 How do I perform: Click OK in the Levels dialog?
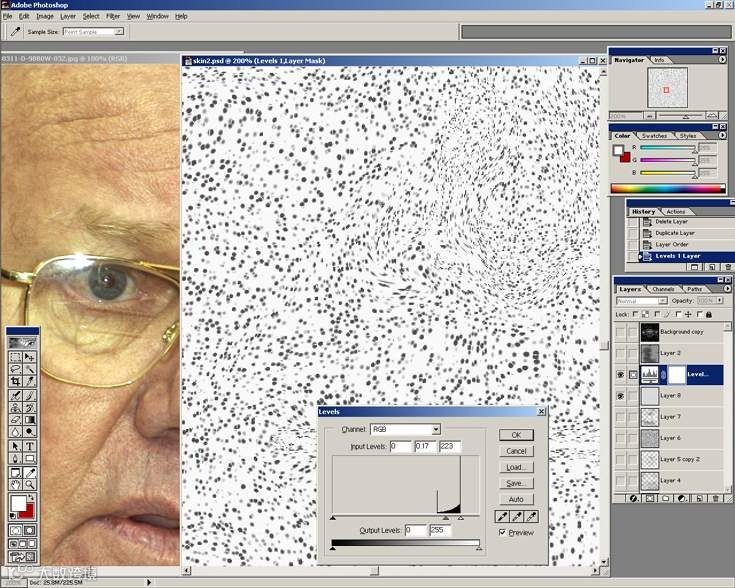(516, 435)
